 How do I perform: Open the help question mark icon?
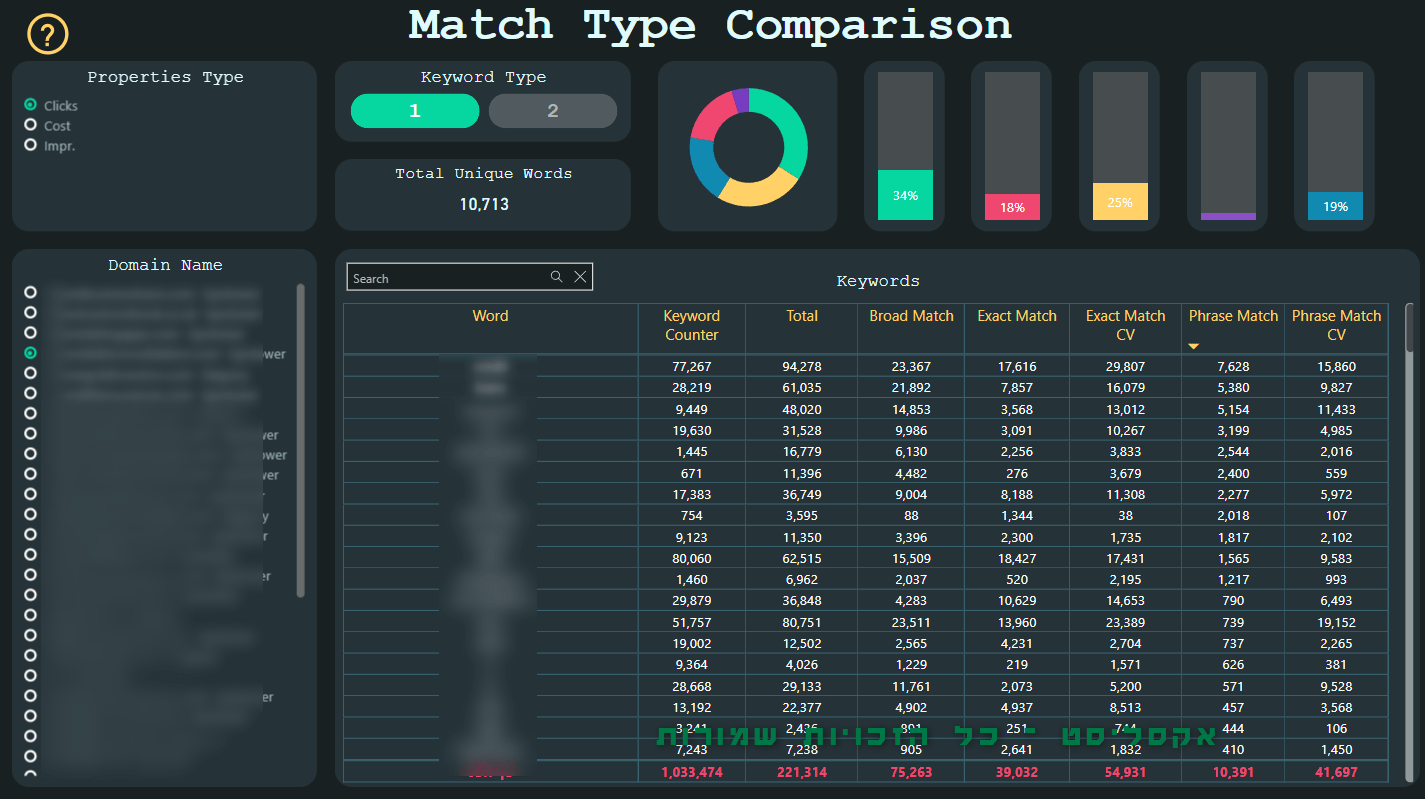coord(47,34)
